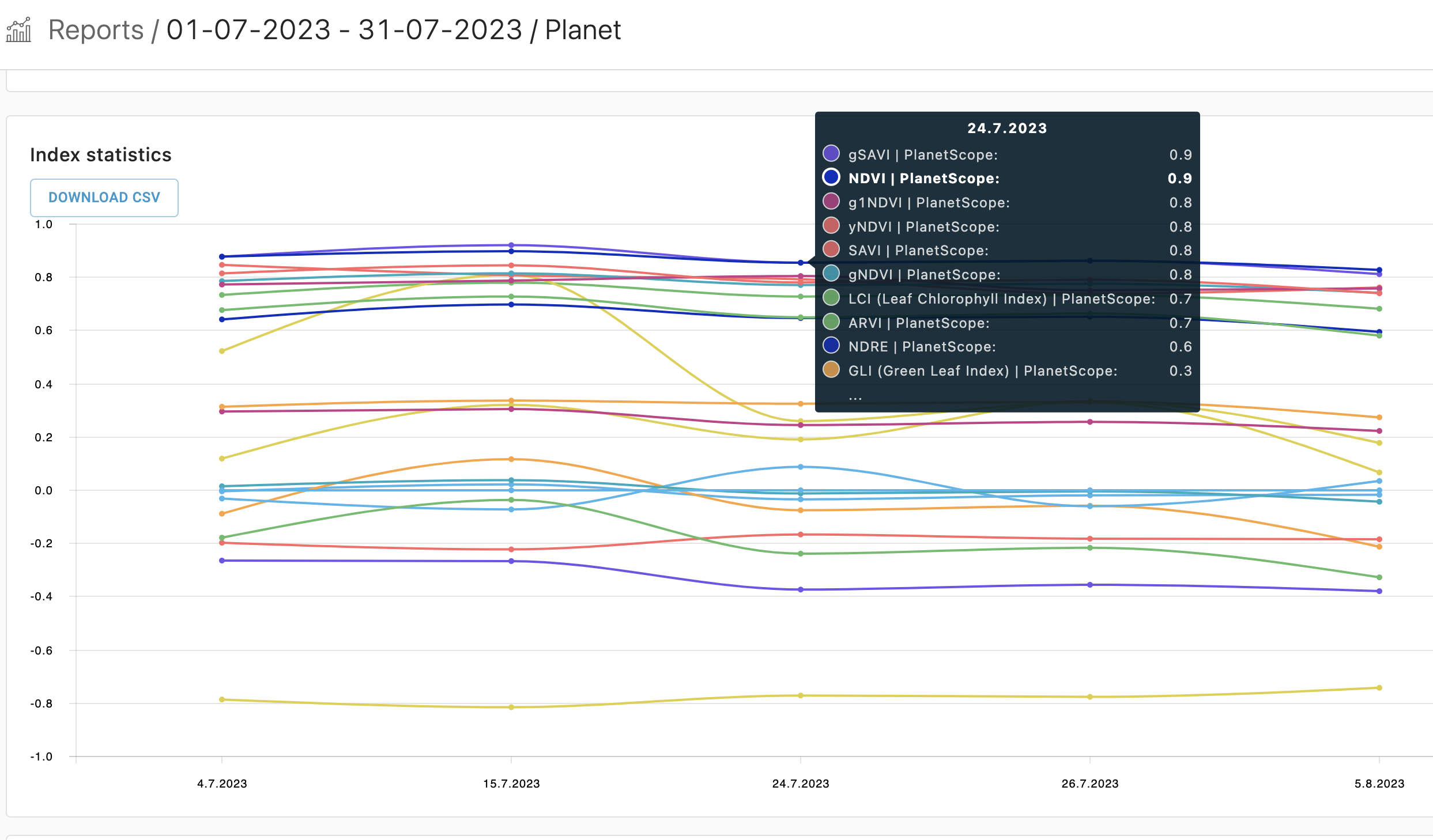Click the yNDVI red marker in tooltip
Viewport: 1433px width, 840px height.
(831, 226)
